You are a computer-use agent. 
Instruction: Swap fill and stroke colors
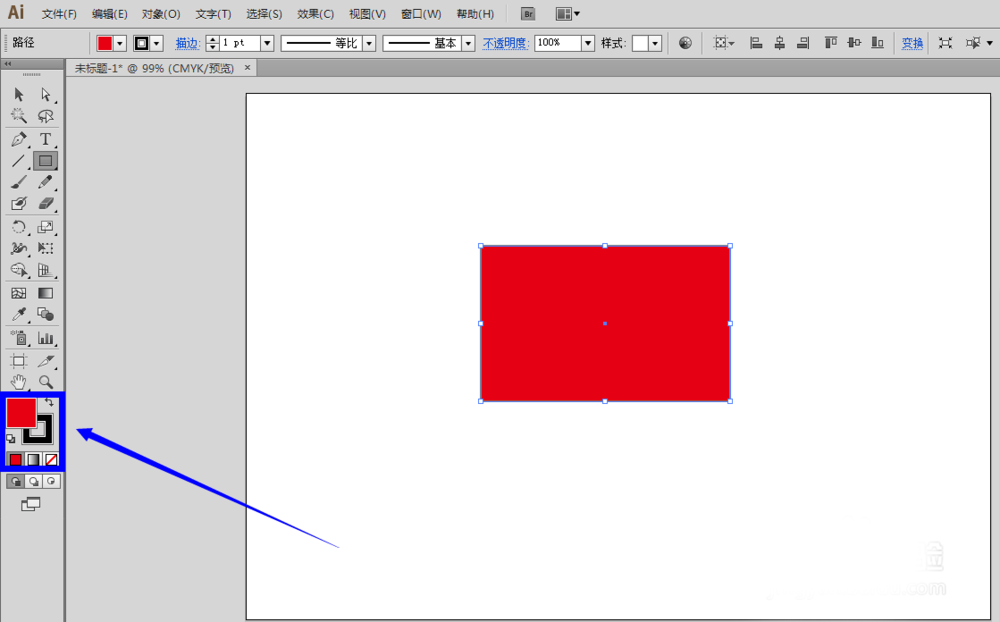49,402
